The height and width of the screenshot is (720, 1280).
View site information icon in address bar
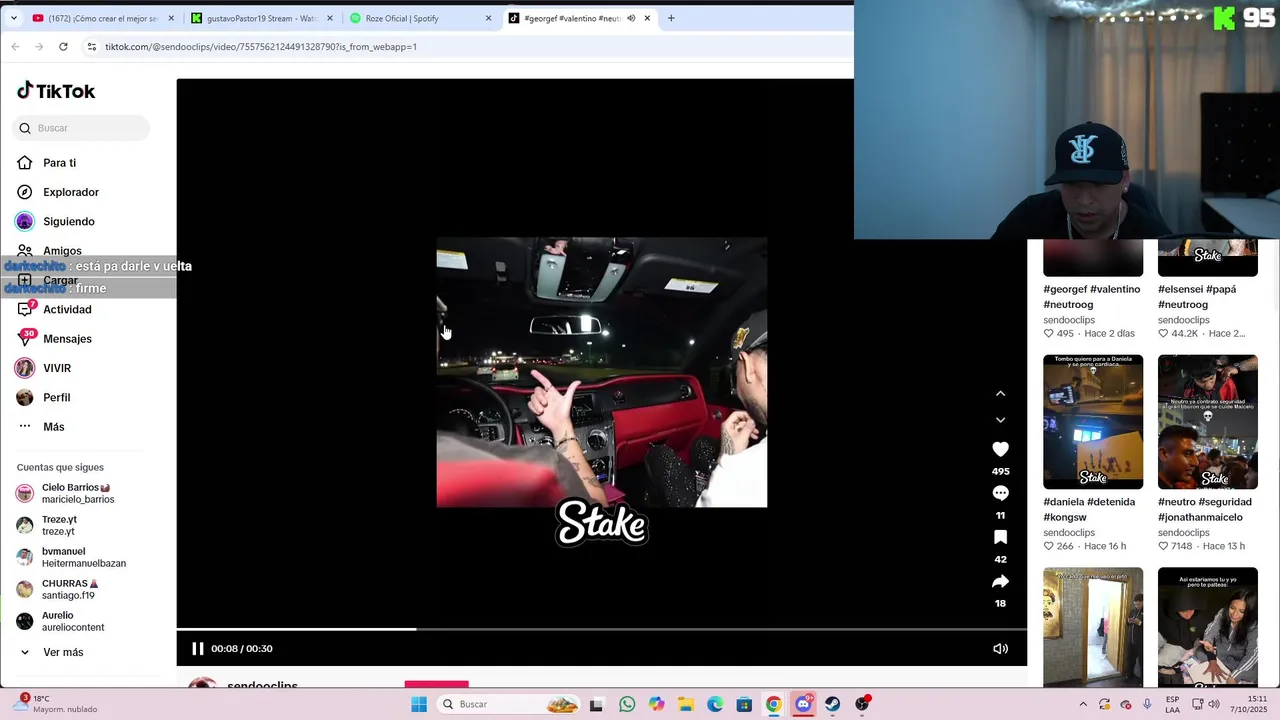pos(92,47)
